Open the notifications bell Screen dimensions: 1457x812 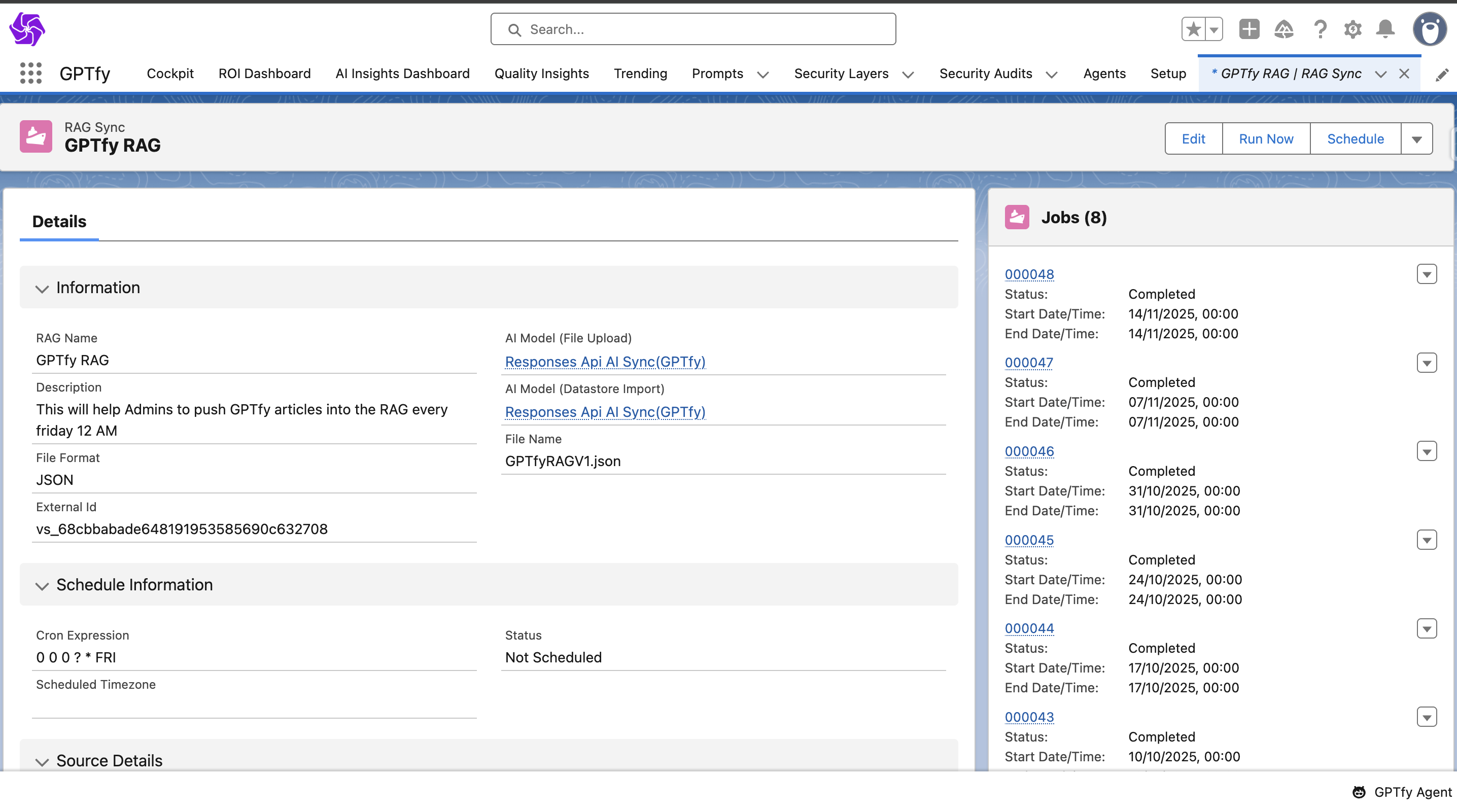(x=1385, y=29)
